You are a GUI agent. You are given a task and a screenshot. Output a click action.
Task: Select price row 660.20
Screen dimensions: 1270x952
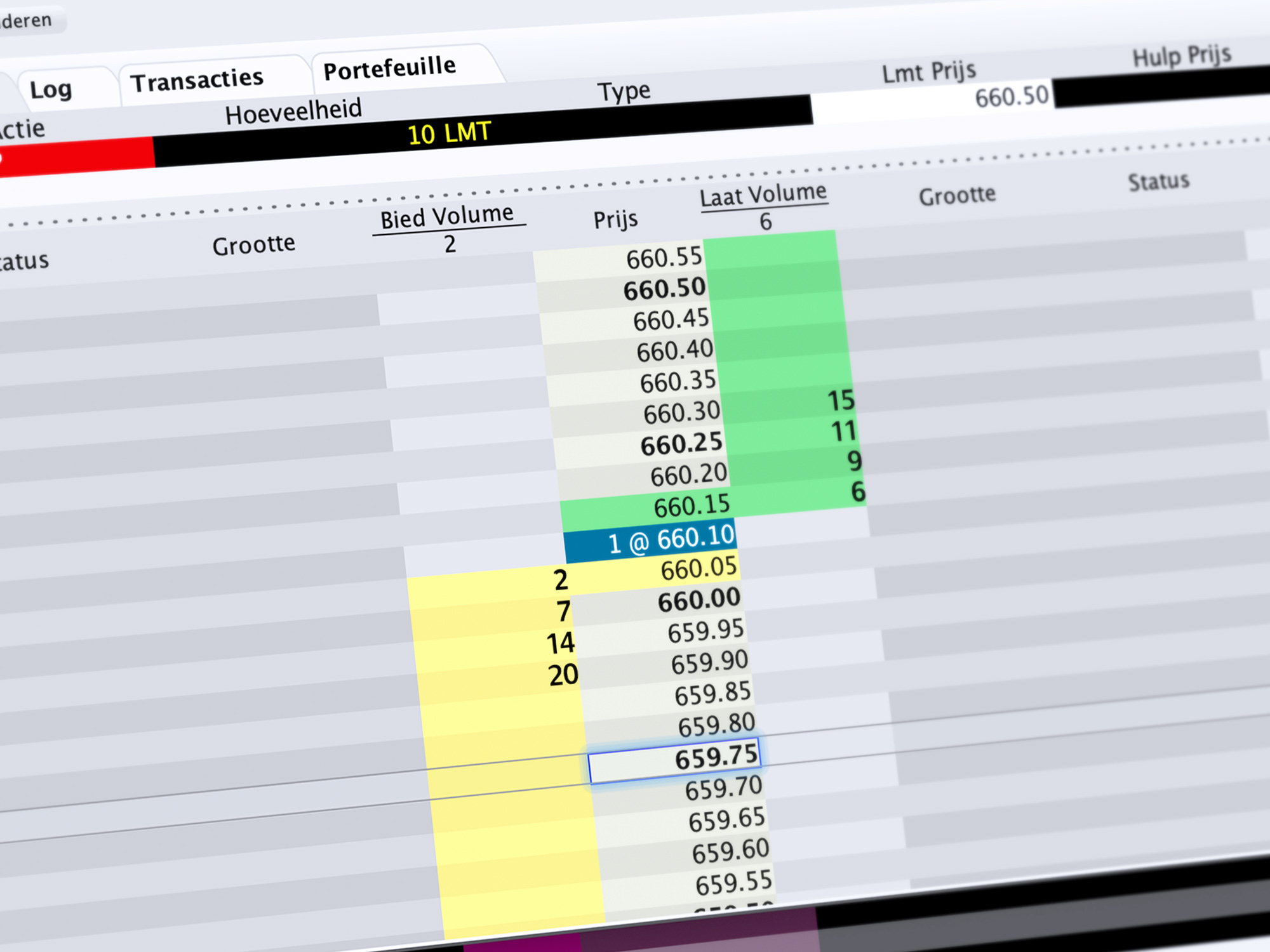click(x=644, y=476)
